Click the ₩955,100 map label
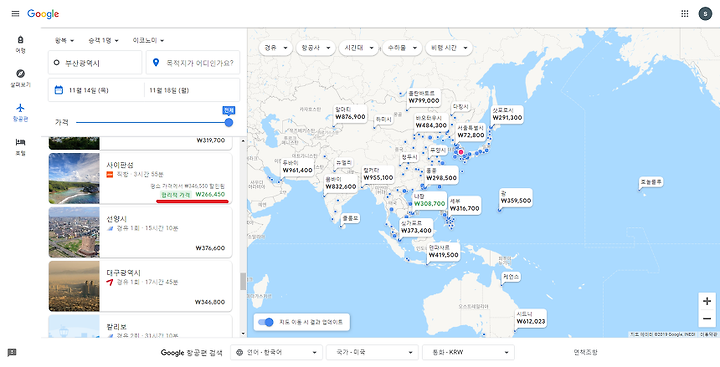 click(378, 174)
